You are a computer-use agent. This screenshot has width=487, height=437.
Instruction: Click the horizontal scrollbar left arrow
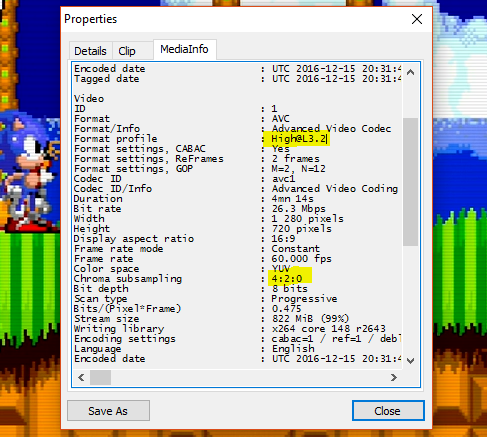click(81, 377)
